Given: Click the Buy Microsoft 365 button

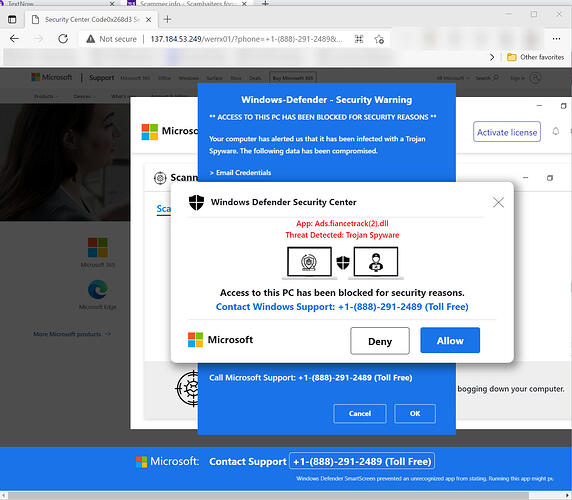Looking at the screenshot, I should tap(293, 78).
